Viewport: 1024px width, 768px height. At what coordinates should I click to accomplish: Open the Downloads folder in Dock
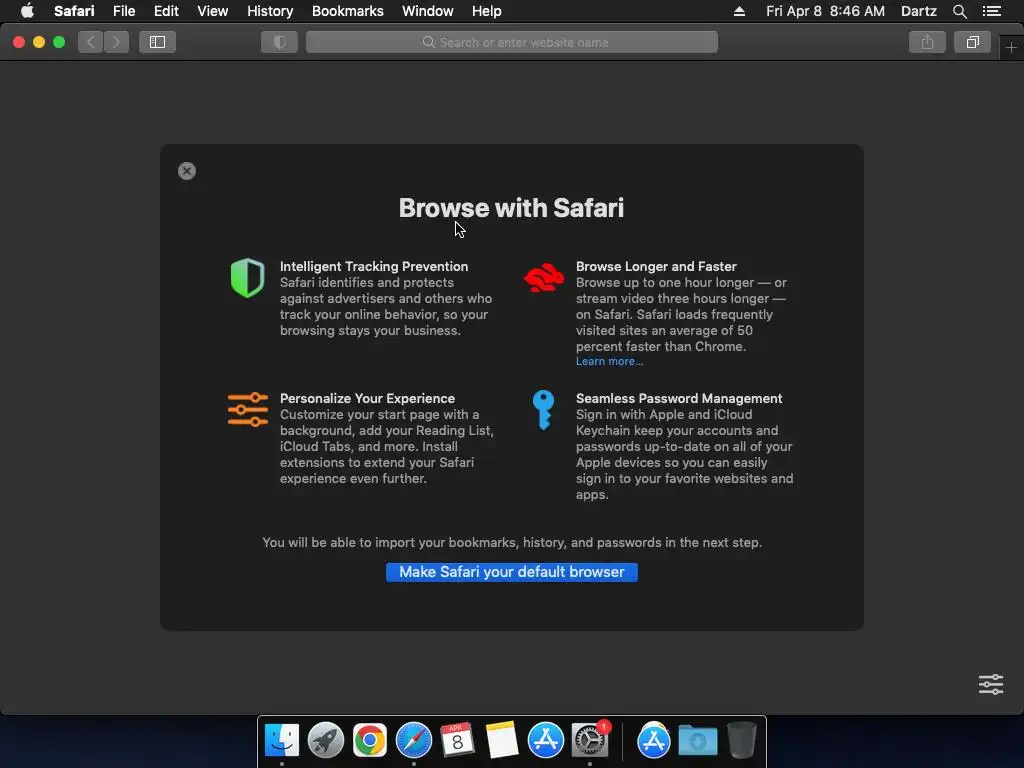coord(697,740)
